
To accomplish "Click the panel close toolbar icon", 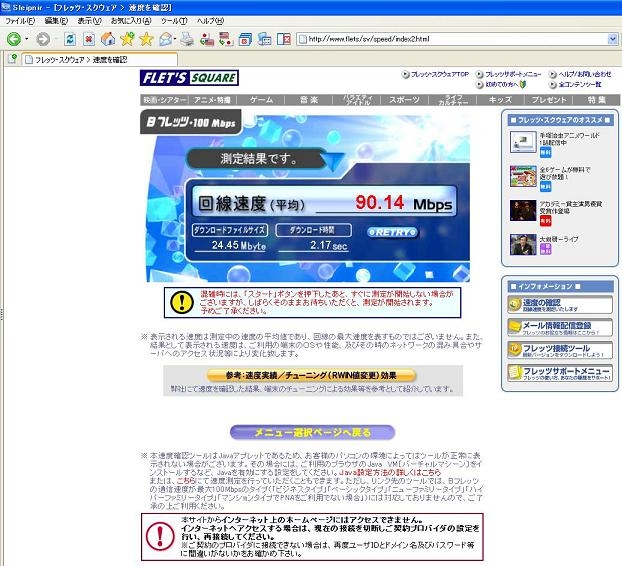I will tap(284, 39).
